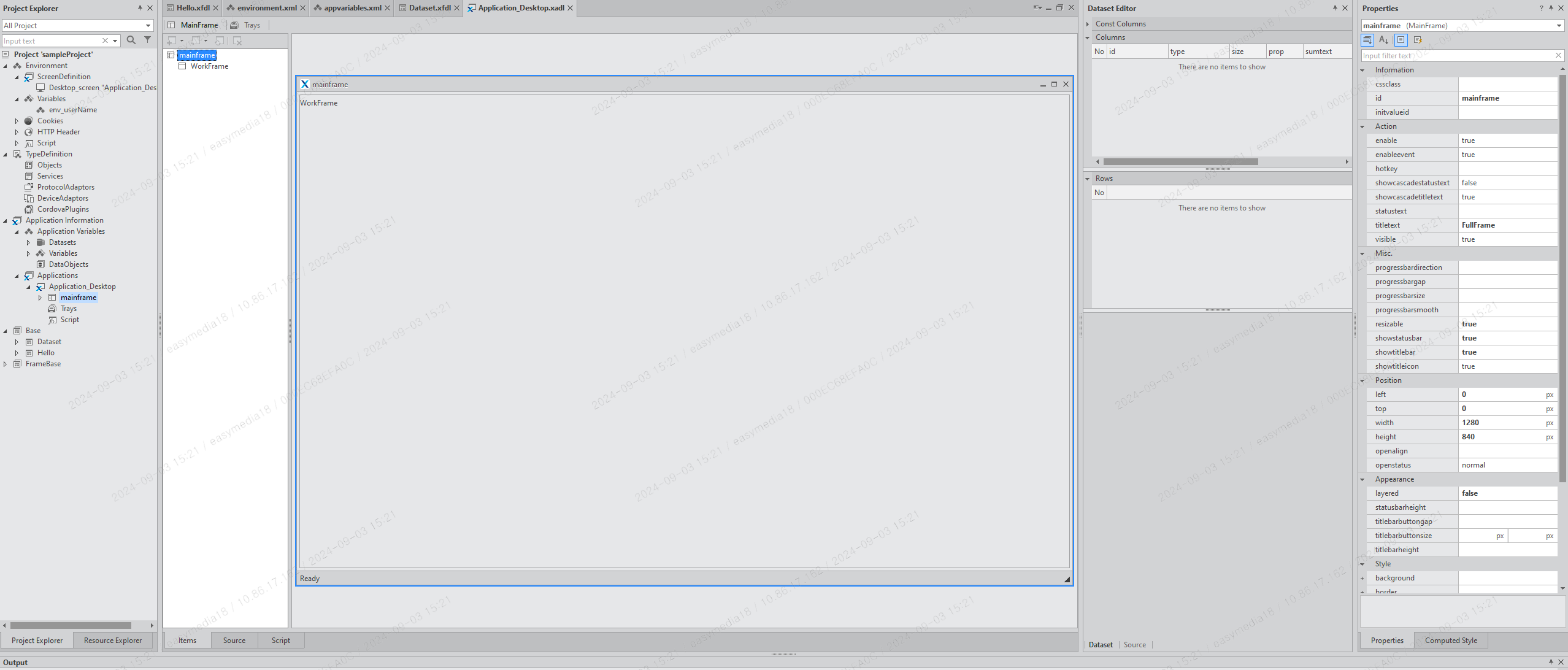1568x670 pixels.
Task: Open the mainframe object selector dropdown
Action: click(x=1559, y=26)
